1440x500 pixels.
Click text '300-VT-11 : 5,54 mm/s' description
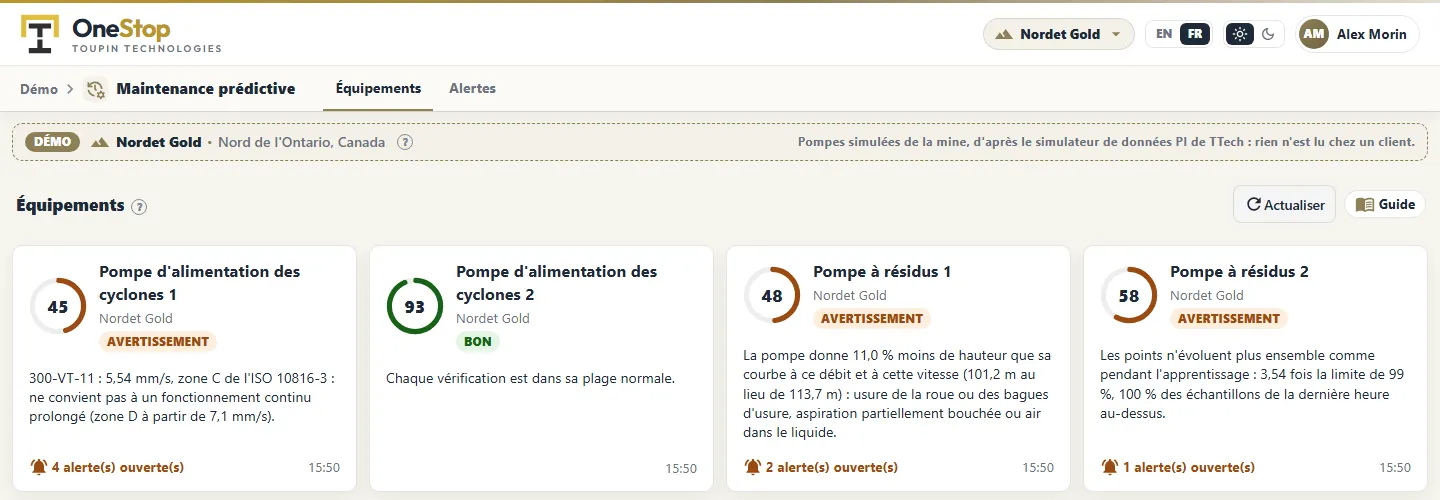[182, 398]
